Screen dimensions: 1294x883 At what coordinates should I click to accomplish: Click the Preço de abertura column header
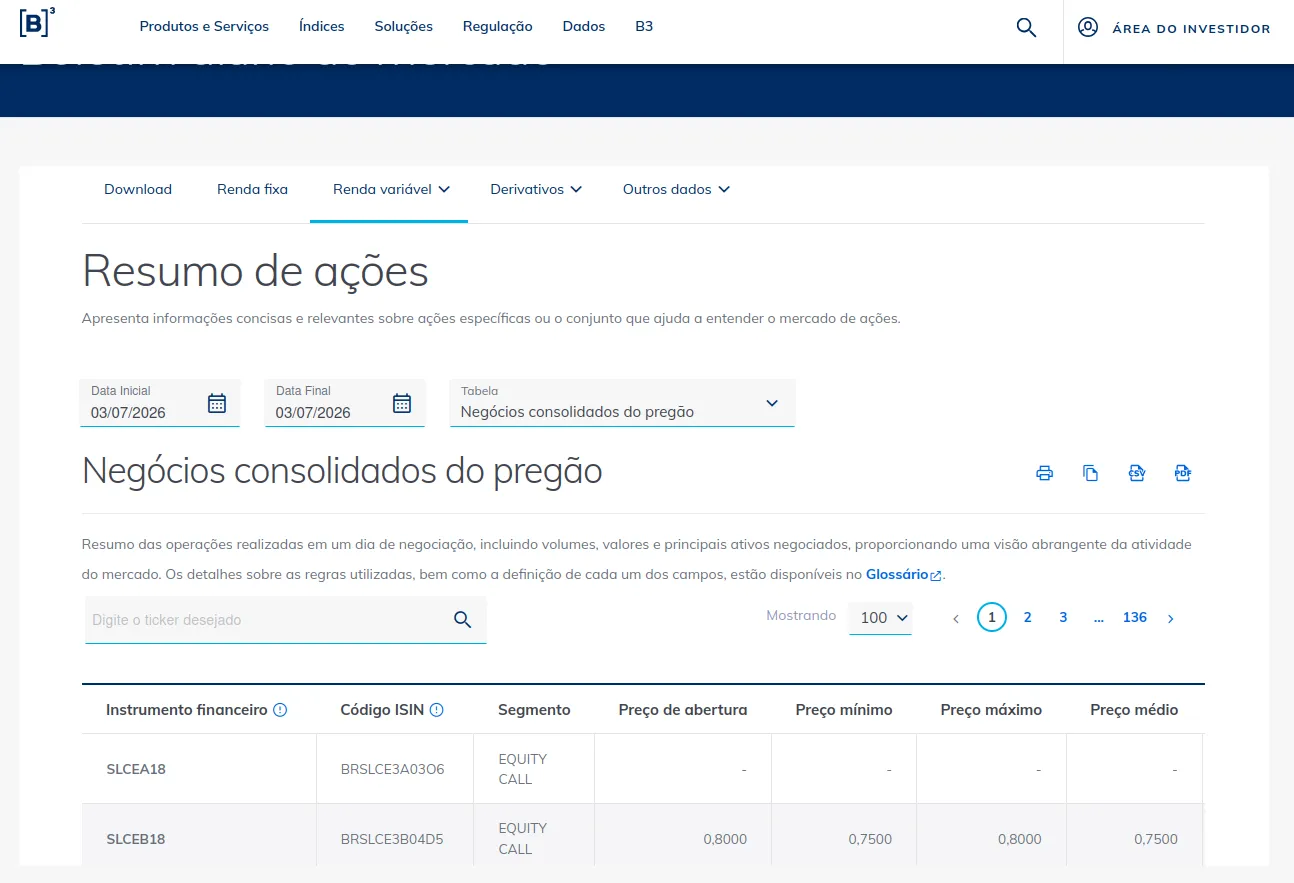[x=683, y=710]
